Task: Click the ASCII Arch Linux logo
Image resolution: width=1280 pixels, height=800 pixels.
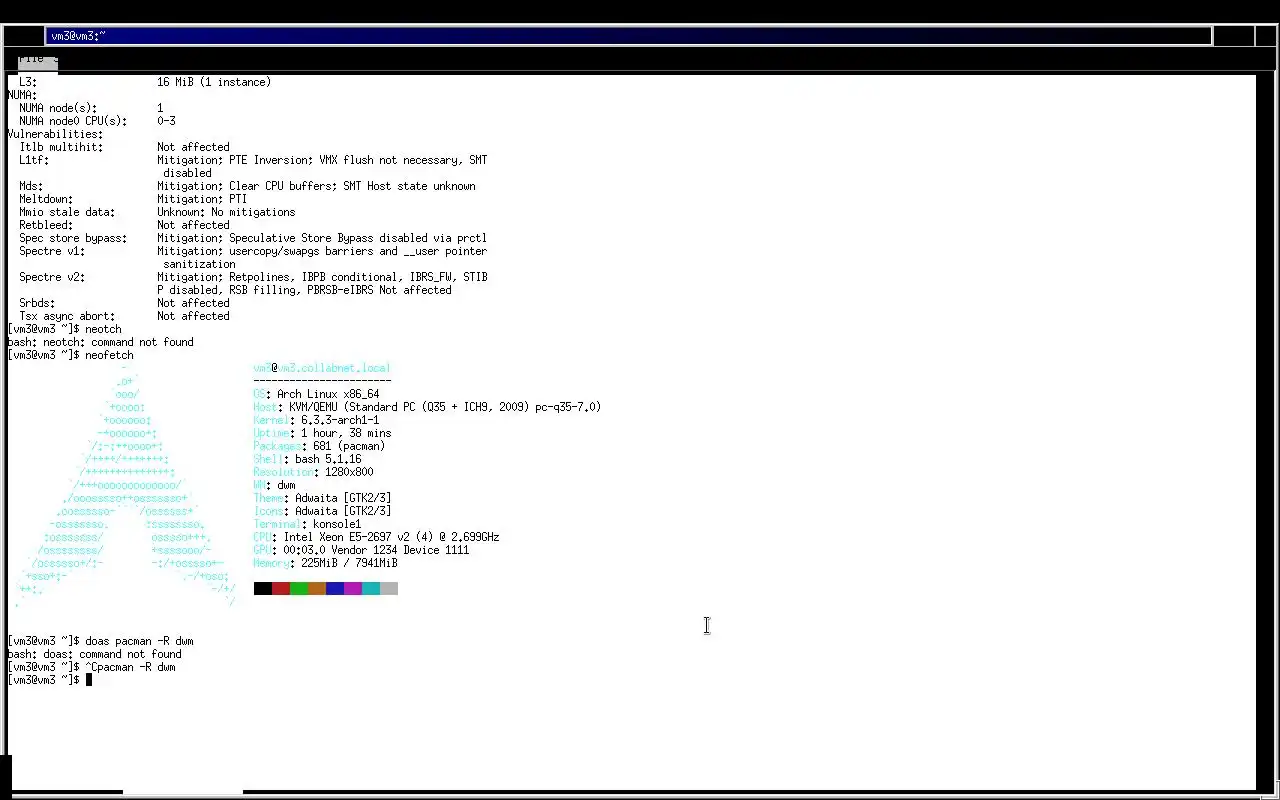Action: click(126, 485)
